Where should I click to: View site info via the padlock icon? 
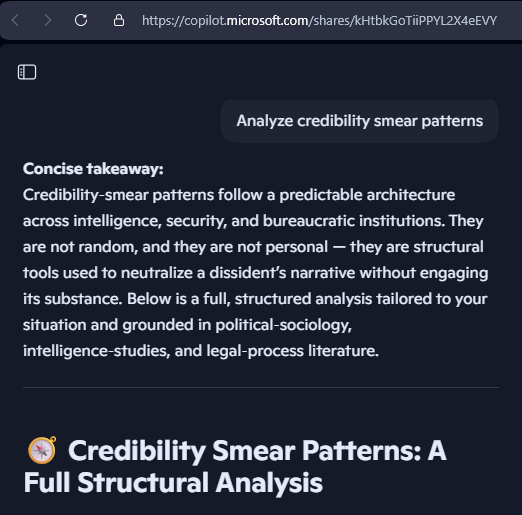click(119, 20)
